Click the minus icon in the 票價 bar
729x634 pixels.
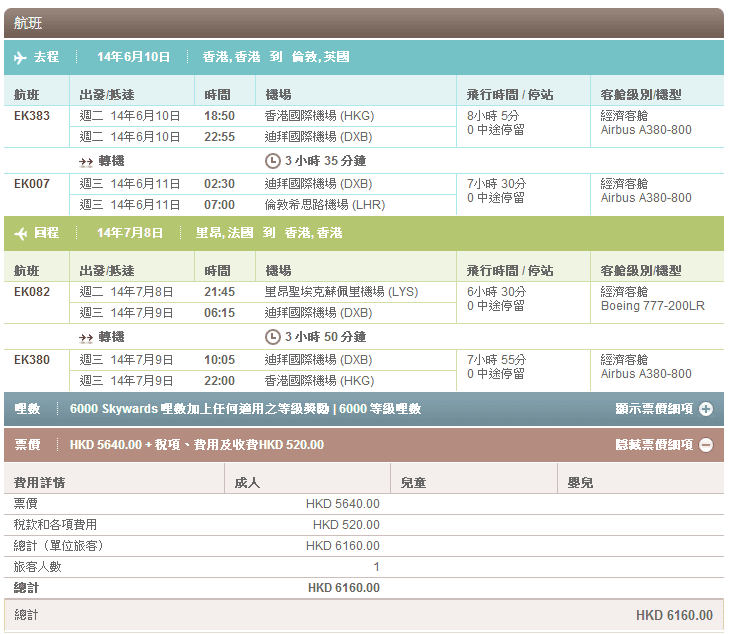(x=706, y=445)
